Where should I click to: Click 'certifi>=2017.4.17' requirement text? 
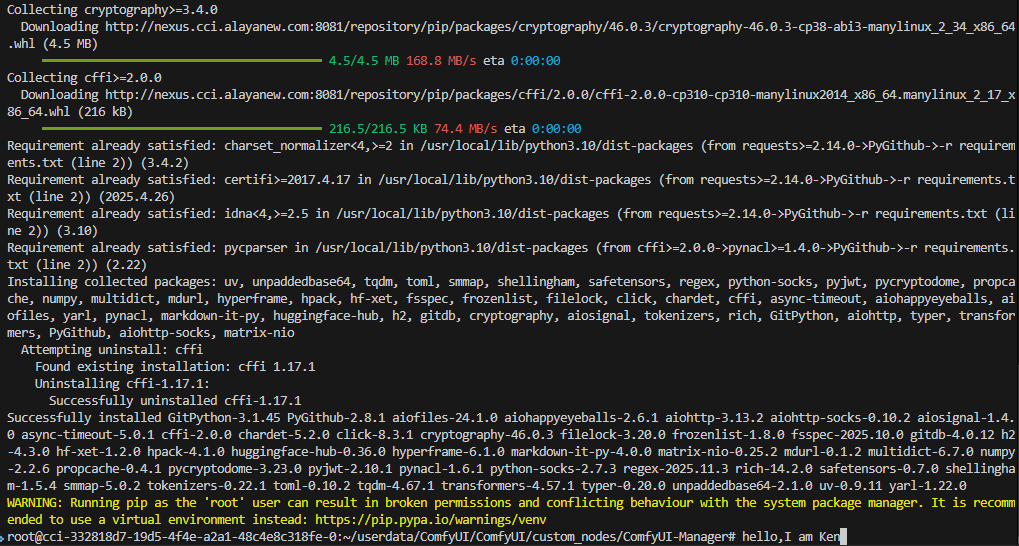(x=287, y=179)
